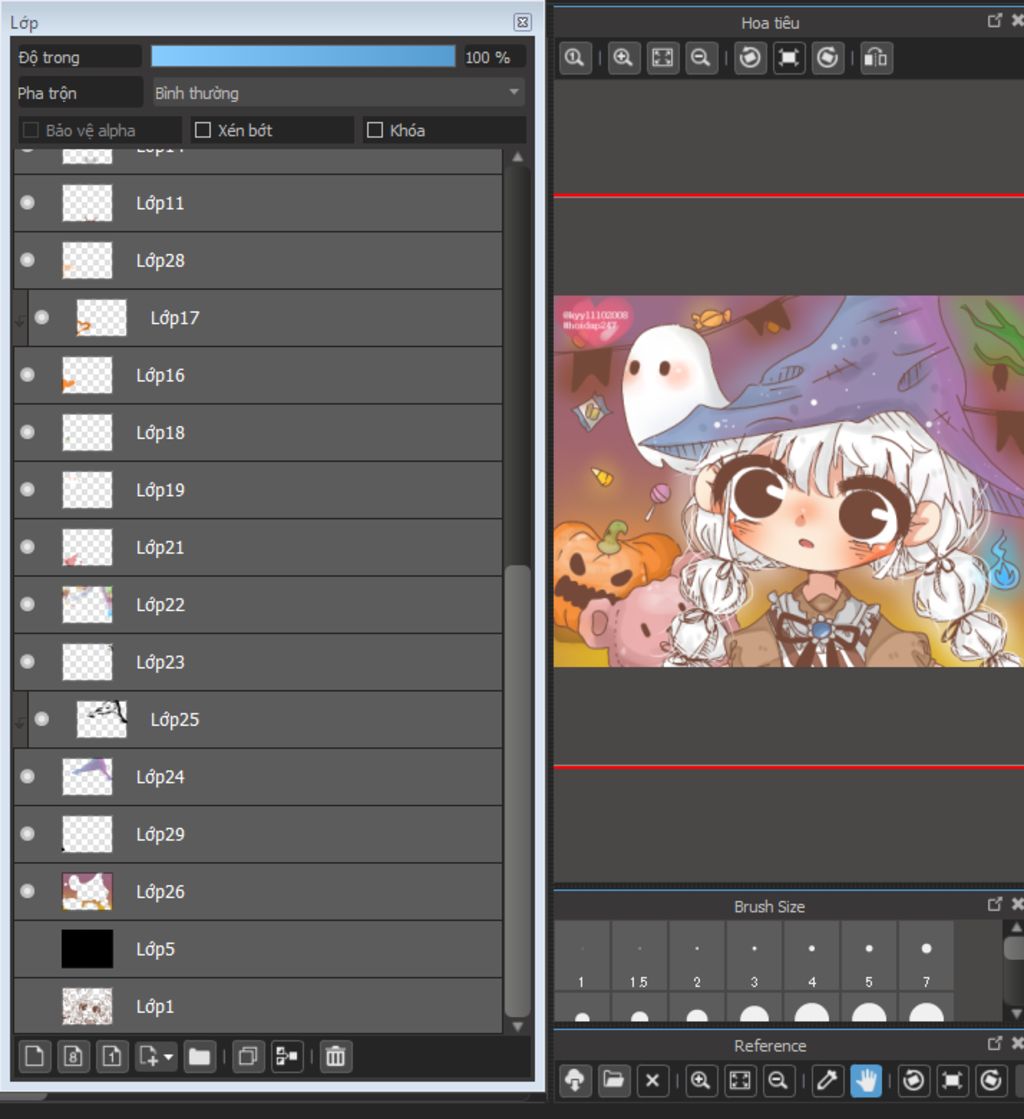The height and width of the screenshot is (1119, 1024).
Task: Create a new layer with the blank page icon
Action: pyautogui.click(x=34, y=1056)
